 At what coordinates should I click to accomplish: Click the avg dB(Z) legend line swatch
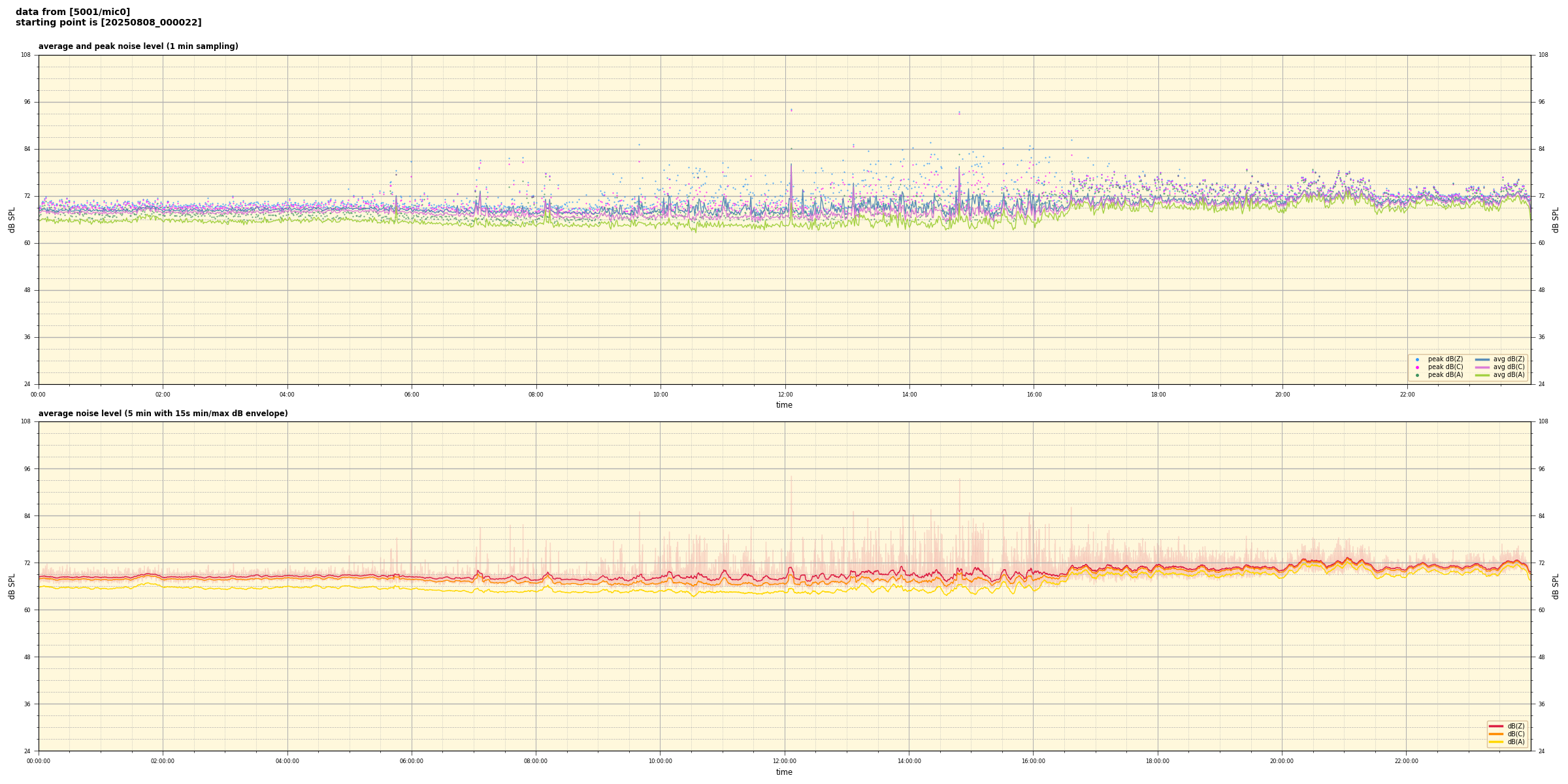[1482, 359]
